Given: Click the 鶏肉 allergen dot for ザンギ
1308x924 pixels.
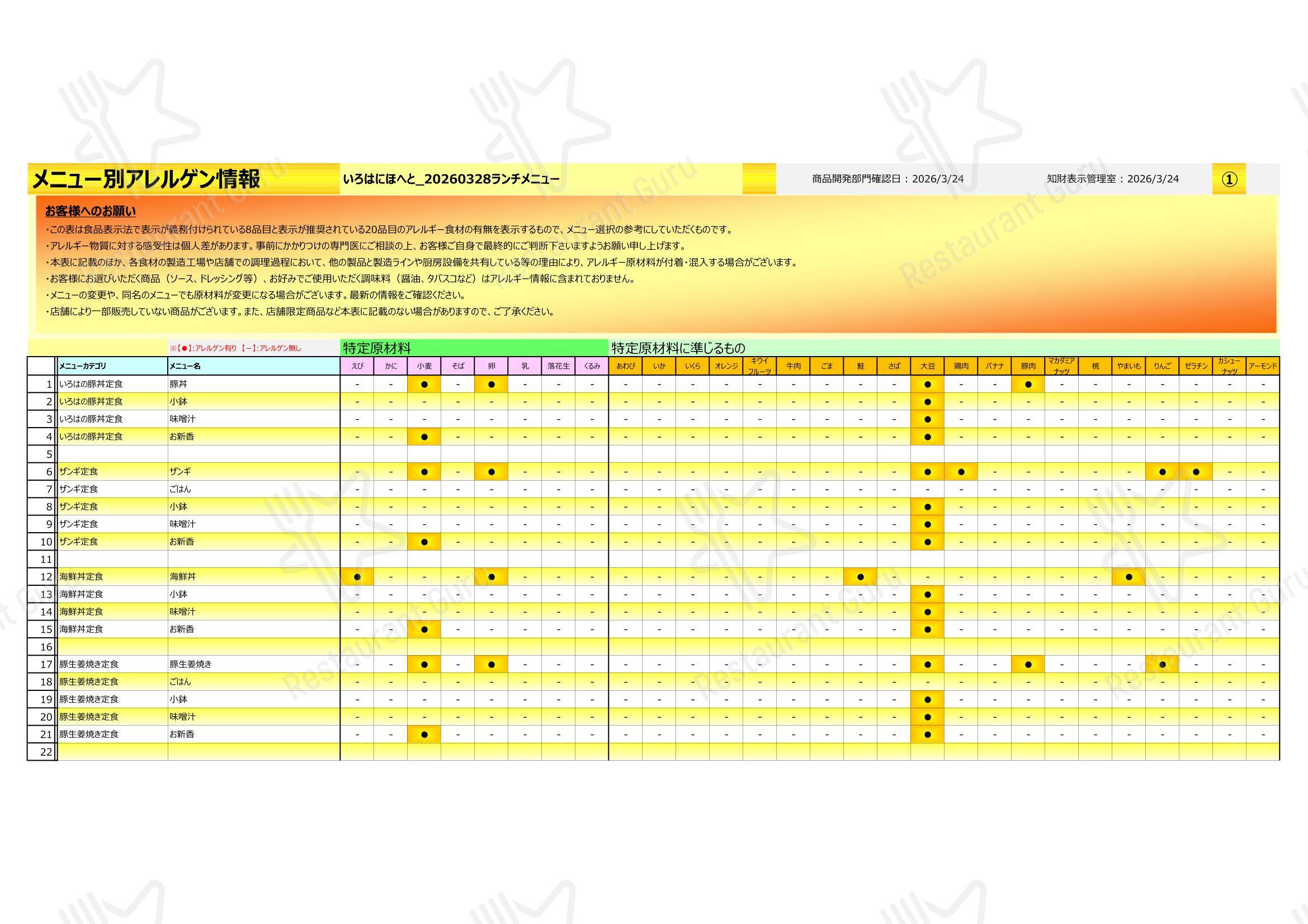Looking at the screenshot, I should (x=961, y=472).
